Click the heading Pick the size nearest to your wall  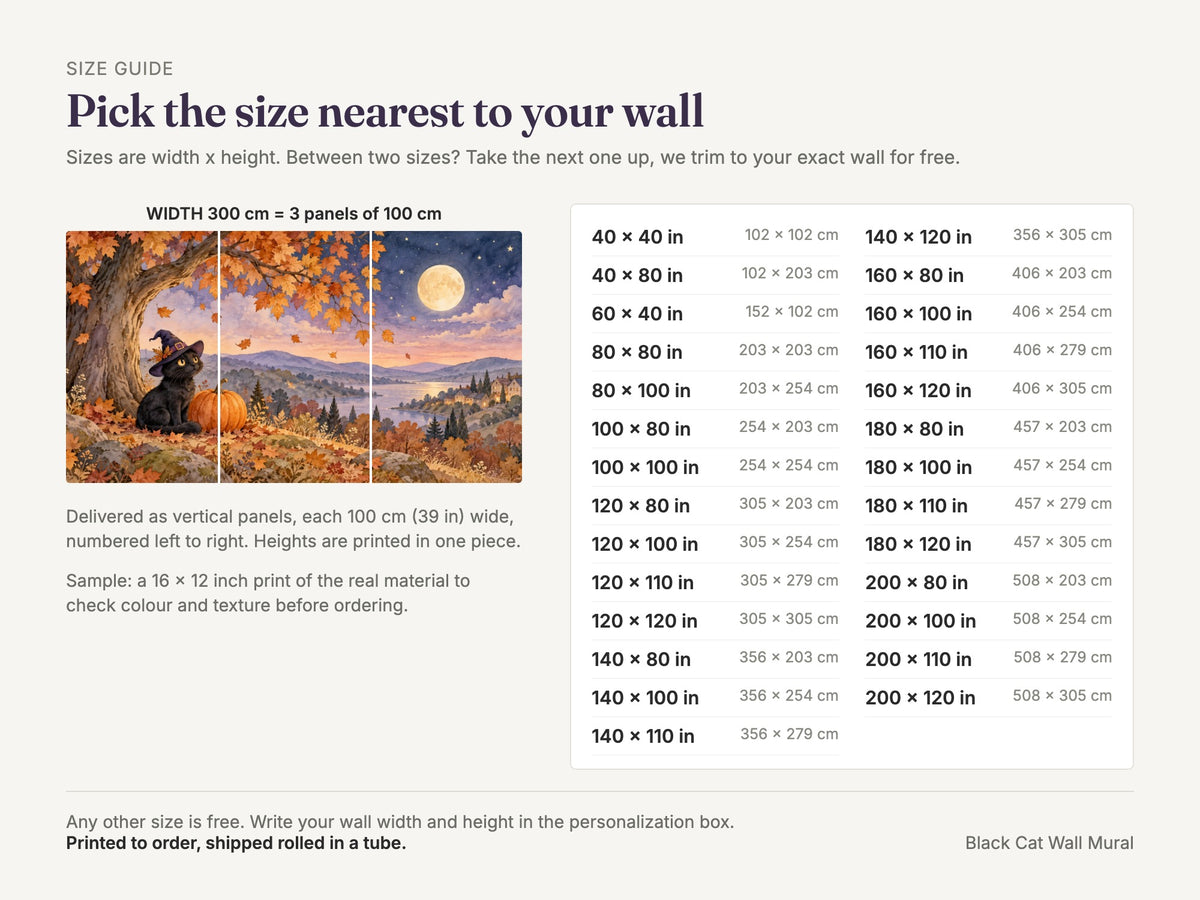coord(385,112)
